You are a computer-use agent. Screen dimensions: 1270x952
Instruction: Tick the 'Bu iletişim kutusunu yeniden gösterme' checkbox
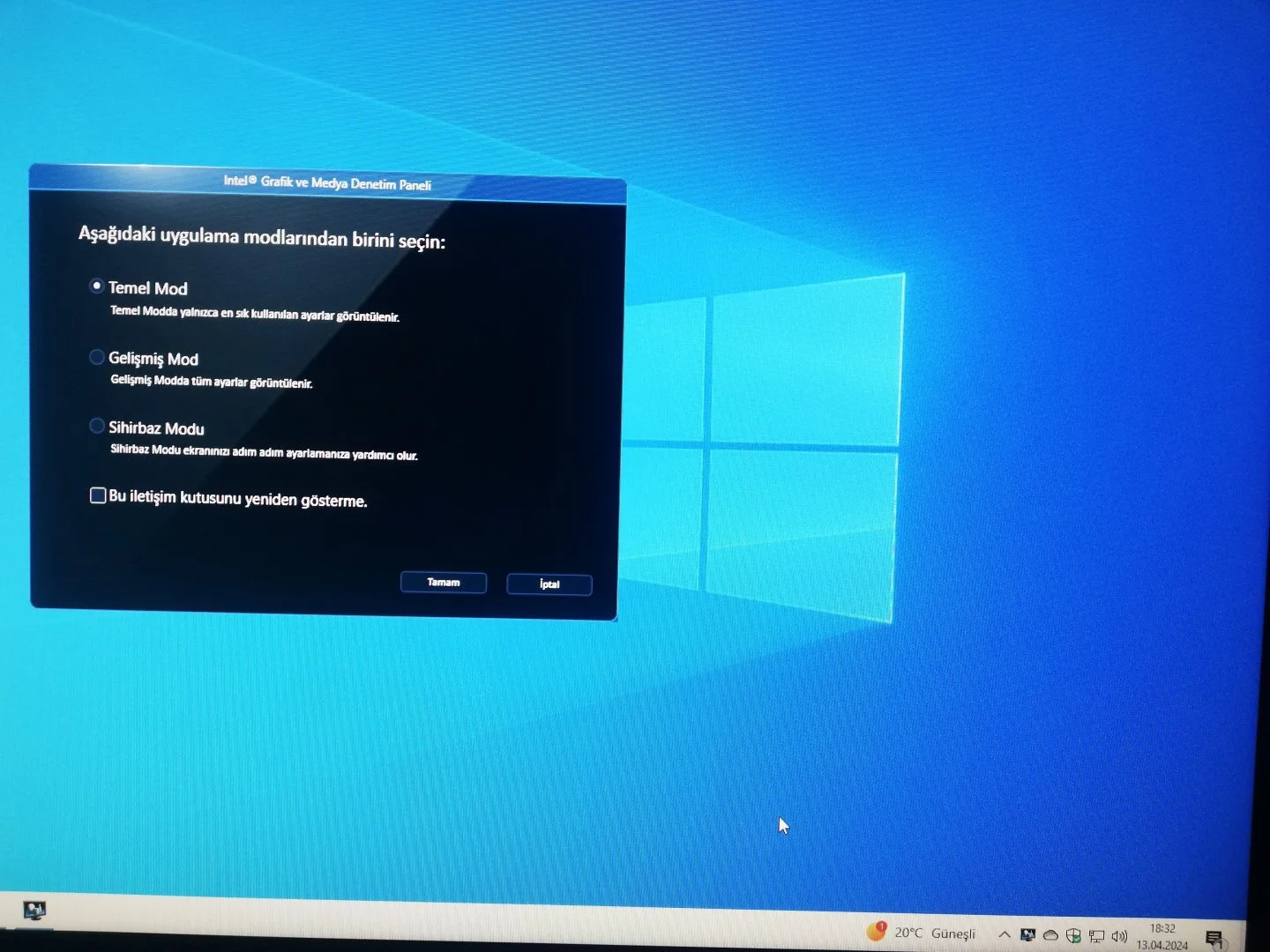click(98, 495)
